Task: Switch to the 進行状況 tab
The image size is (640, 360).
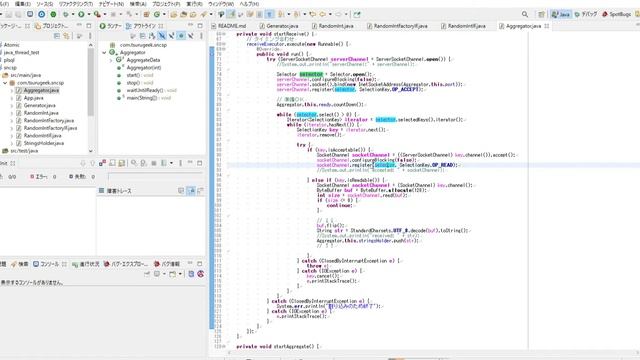Action: tap(86, 264)
